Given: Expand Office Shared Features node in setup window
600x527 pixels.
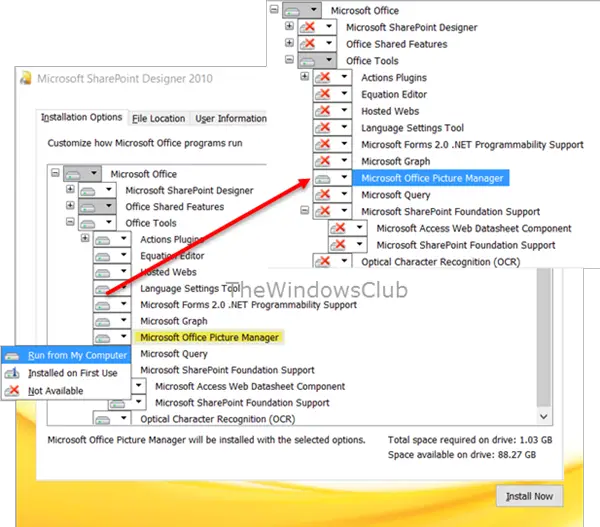Looking at the screenshot, I should pos(70,206).
